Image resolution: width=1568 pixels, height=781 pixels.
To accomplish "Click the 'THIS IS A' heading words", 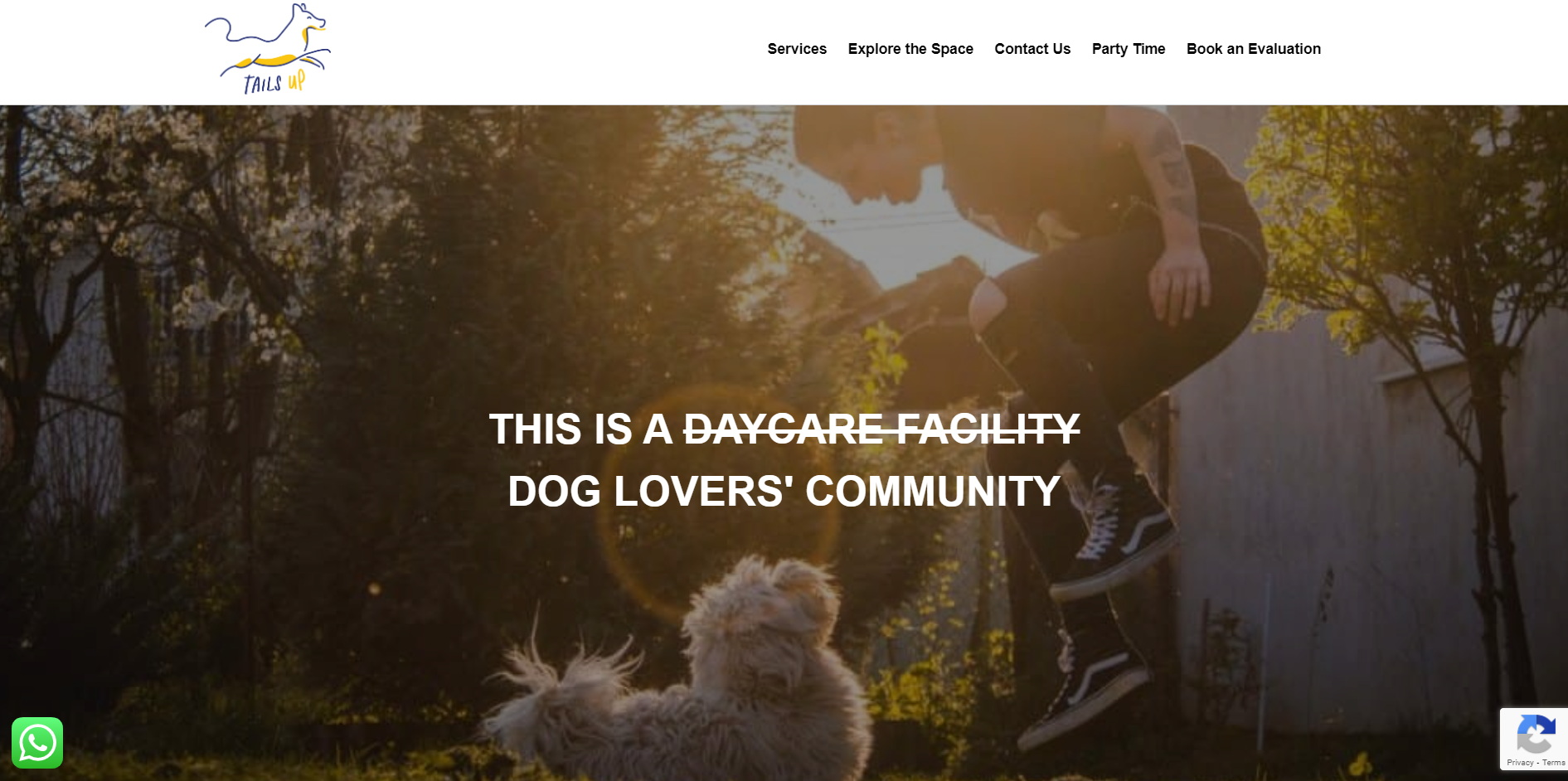I will click(580, 429).
